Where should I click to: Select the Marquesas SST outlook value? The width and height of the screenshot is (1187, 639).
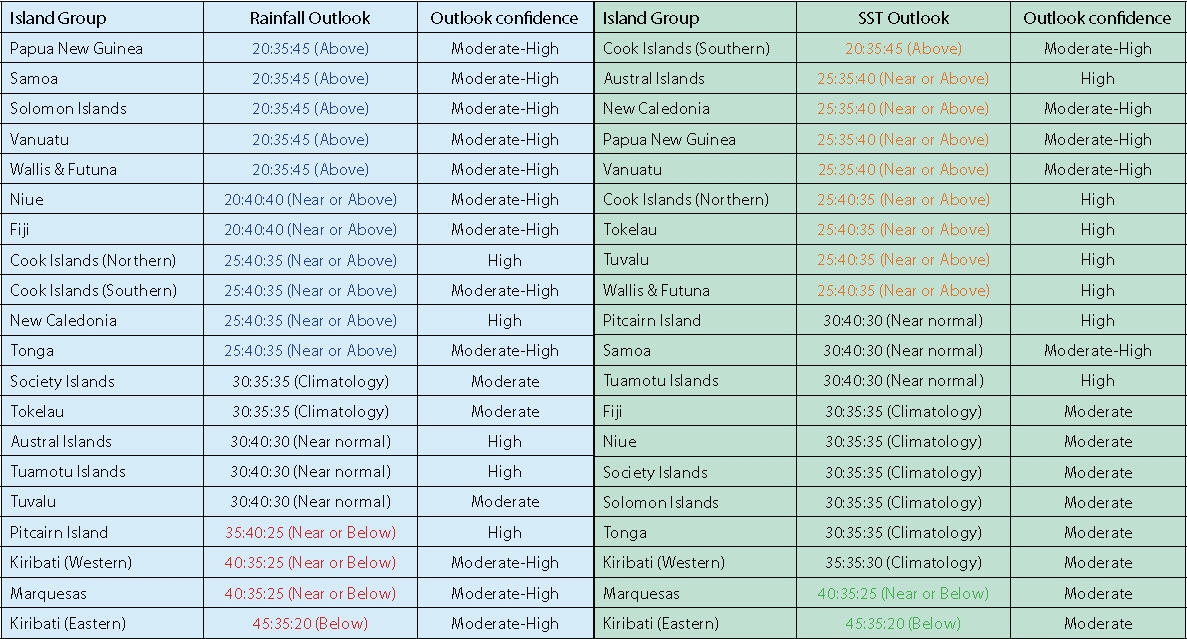tap(903, 593)
